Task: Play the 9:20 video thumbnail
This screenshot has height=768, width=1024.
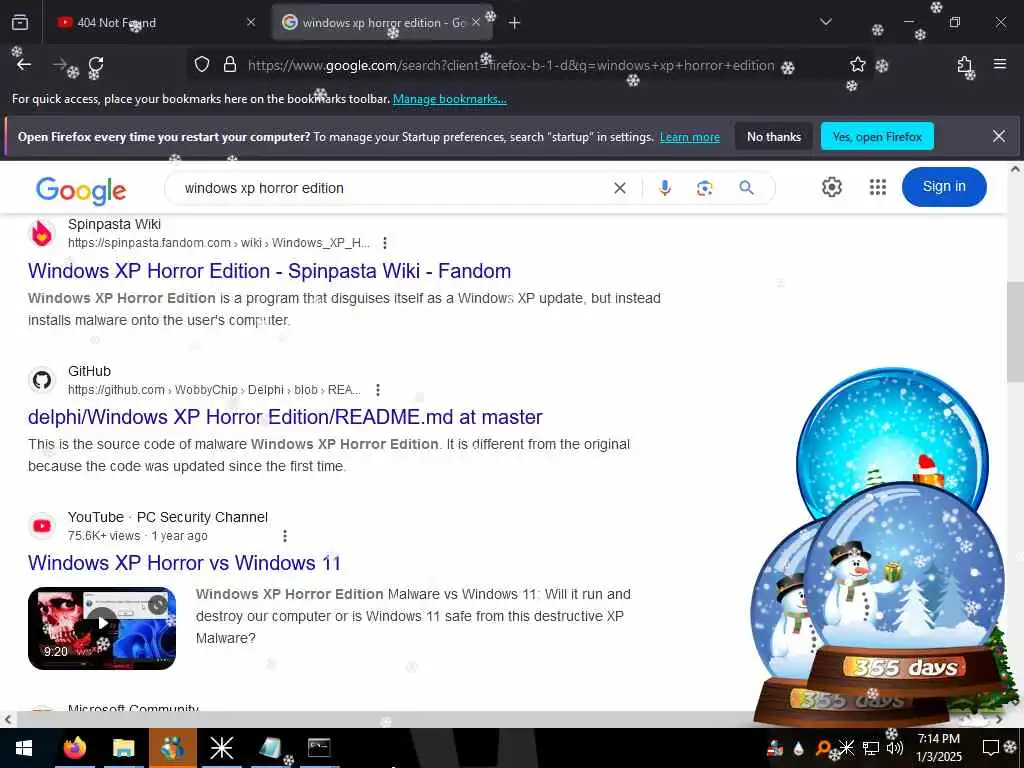Action: tap(102, 628)
